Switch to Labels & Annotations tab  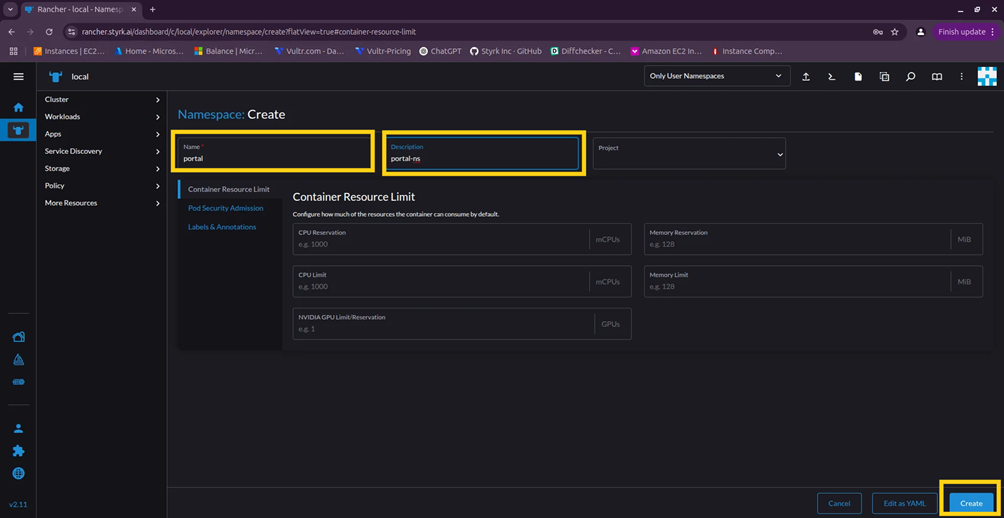point(222,227)
